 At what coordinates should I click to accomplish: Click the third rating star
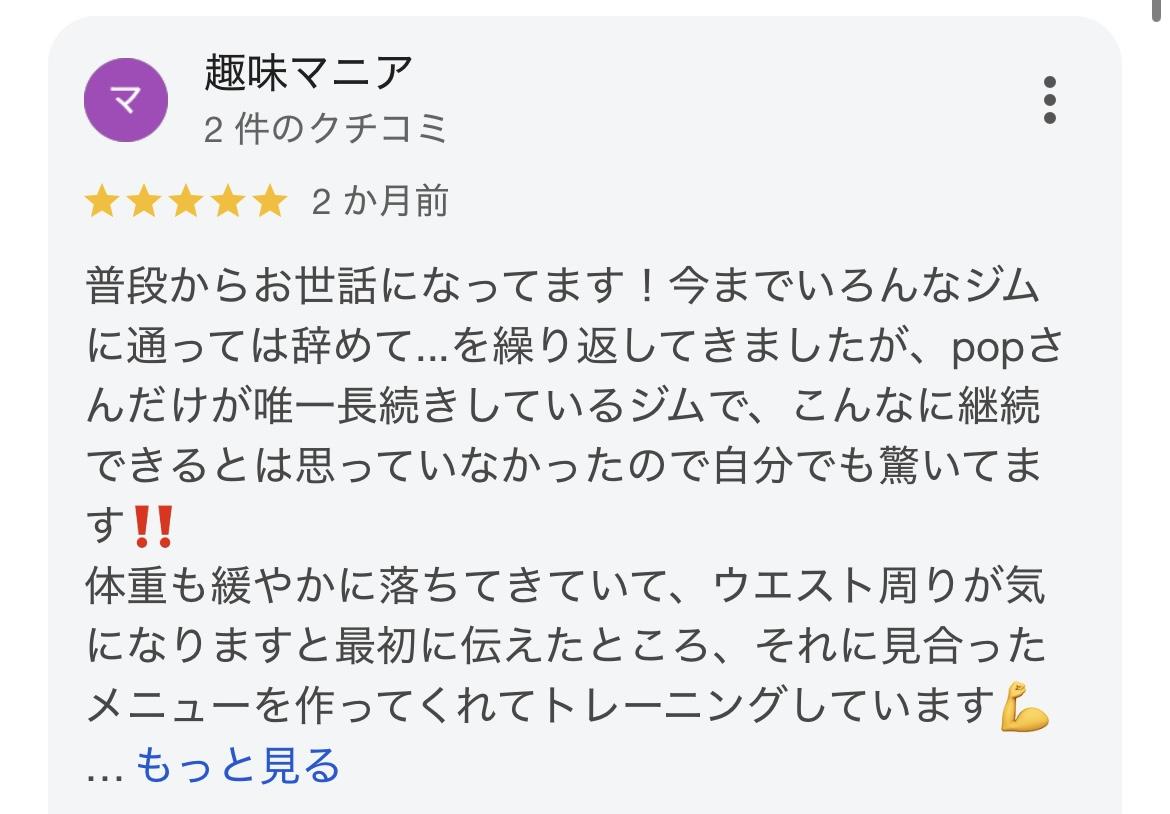(185, 203)
